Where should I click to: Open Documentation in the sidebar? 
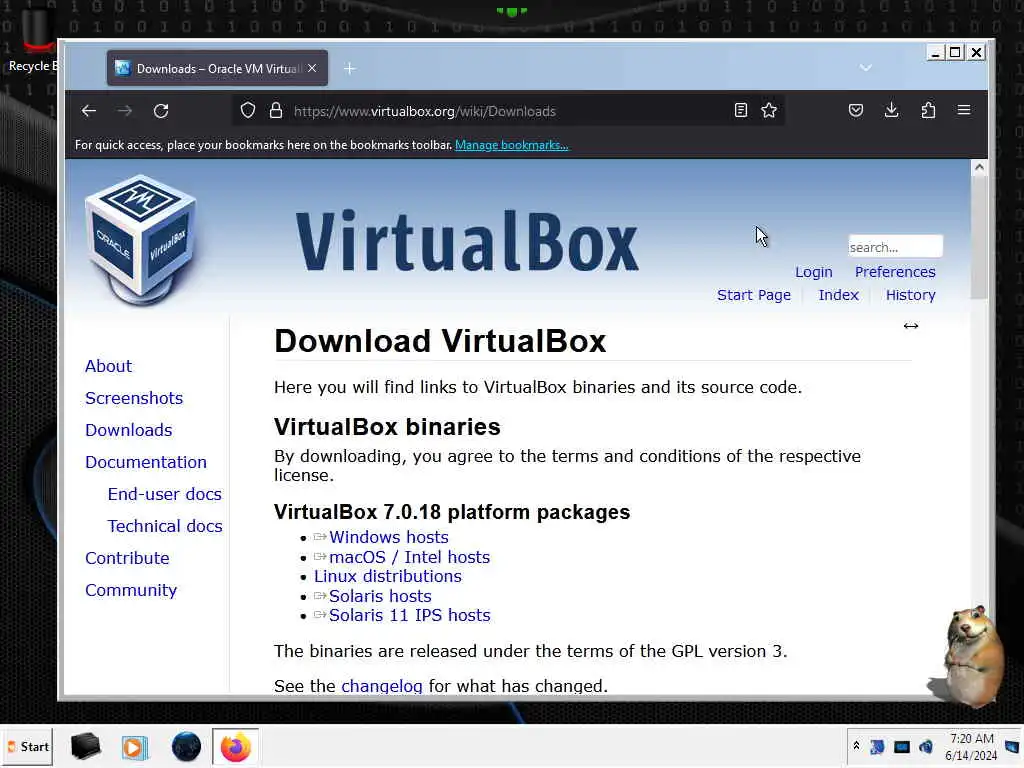[146, 462]
